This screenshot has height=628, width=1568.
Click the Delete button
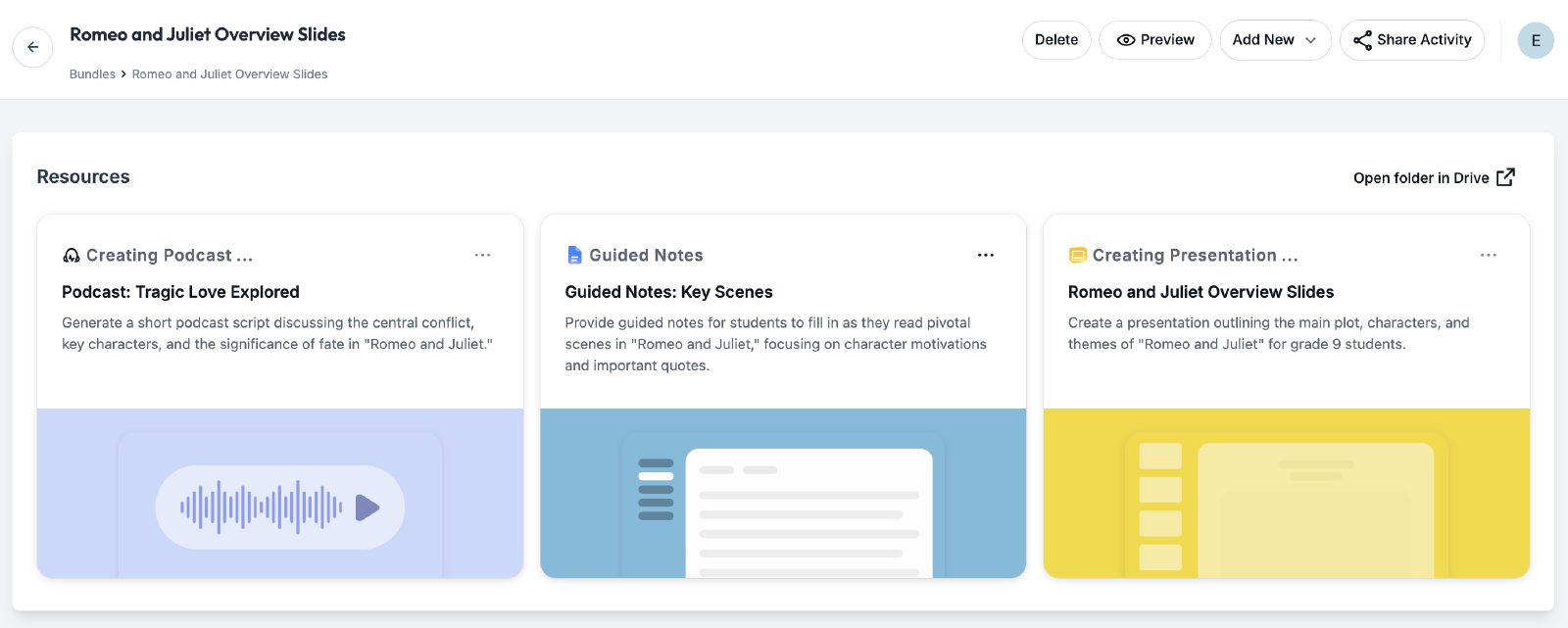(1056, 40)
